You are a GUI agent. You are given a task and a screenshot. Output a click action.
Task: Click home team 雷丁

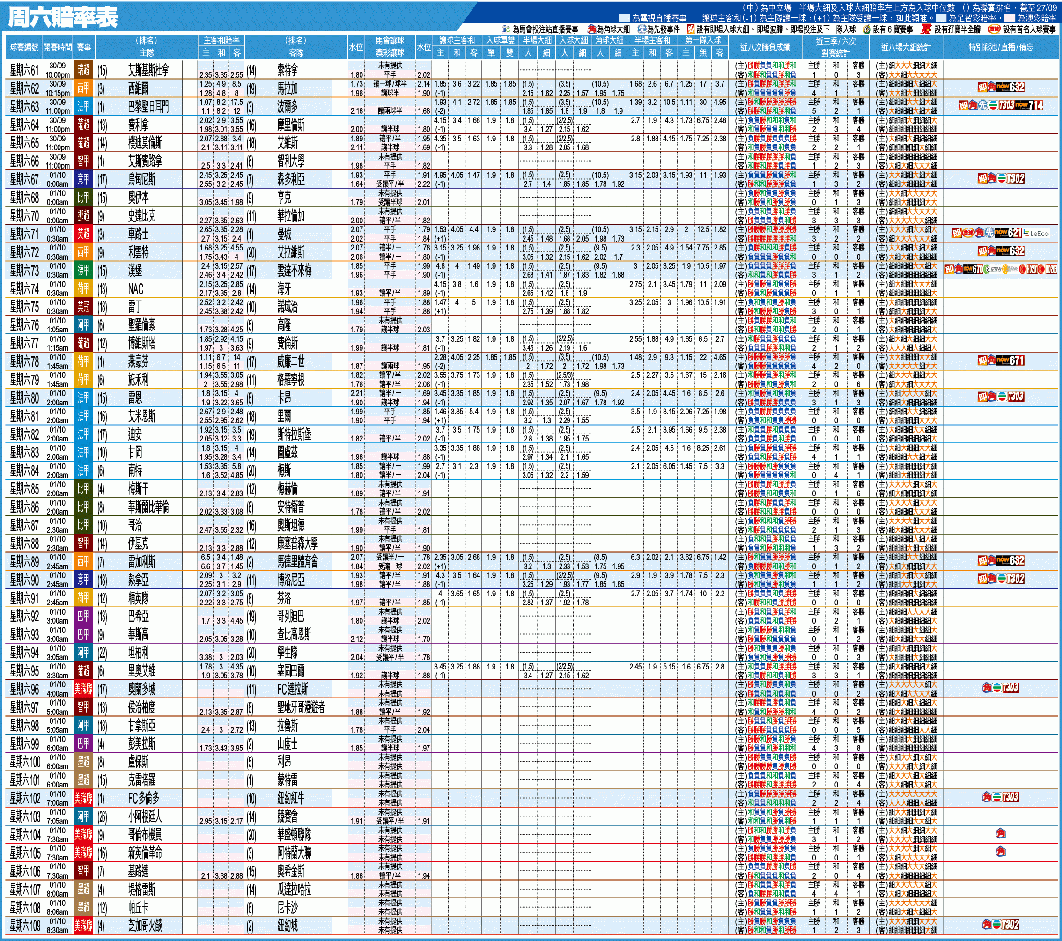click(134, 307)
